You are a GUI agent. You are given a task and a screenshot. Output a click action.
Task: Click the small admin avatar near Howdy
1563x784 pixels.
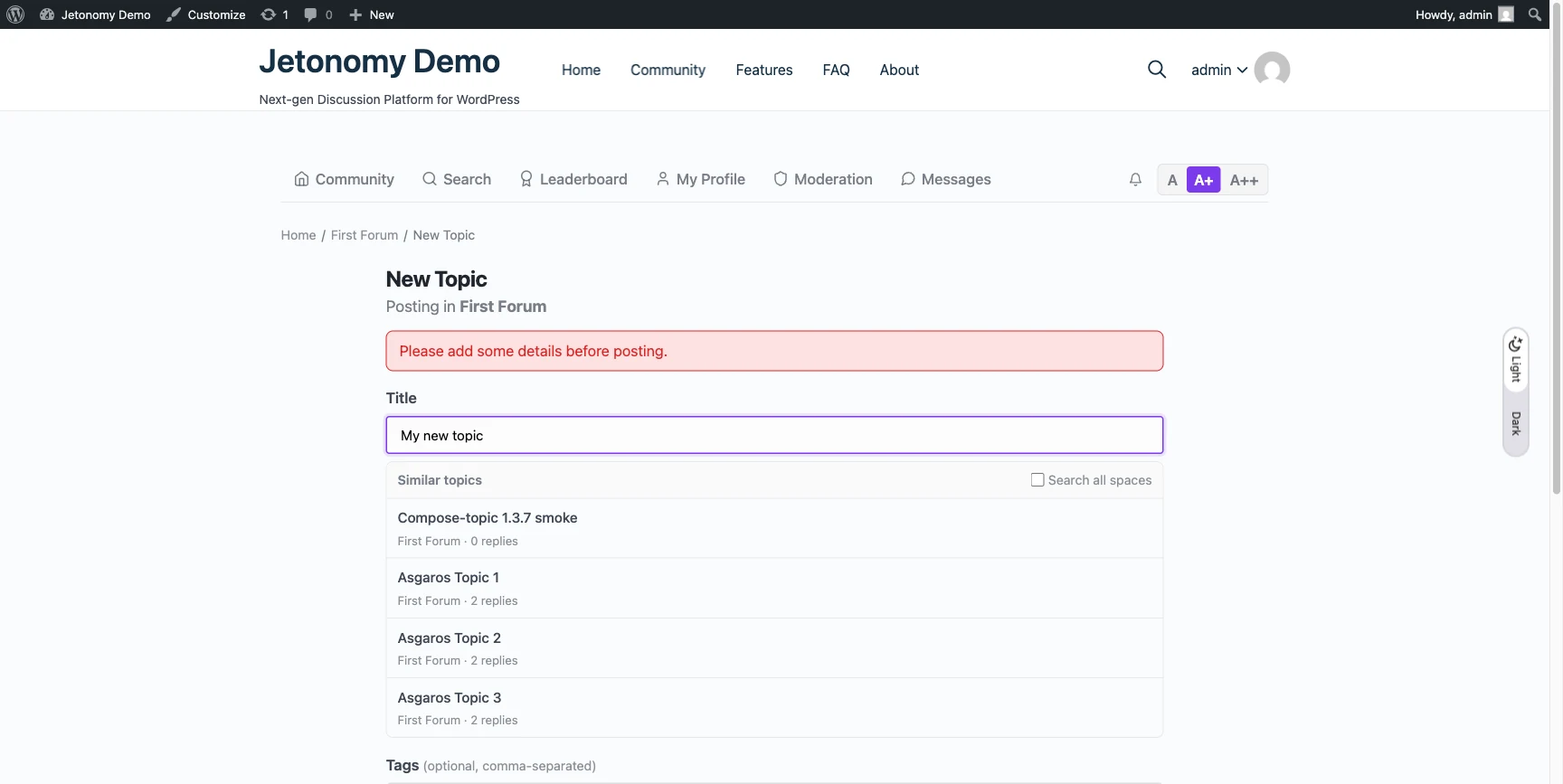[x=1506, y=14]
